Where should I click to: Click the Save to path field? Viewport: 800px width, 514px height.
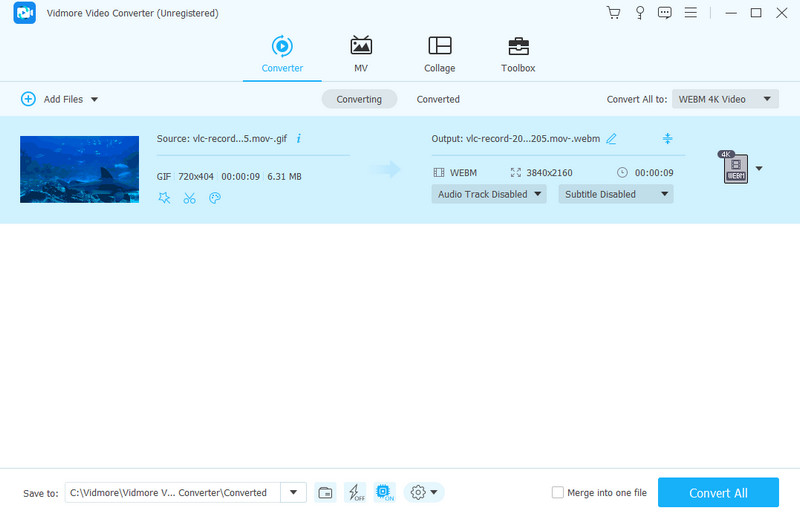[x=172, y=493]
